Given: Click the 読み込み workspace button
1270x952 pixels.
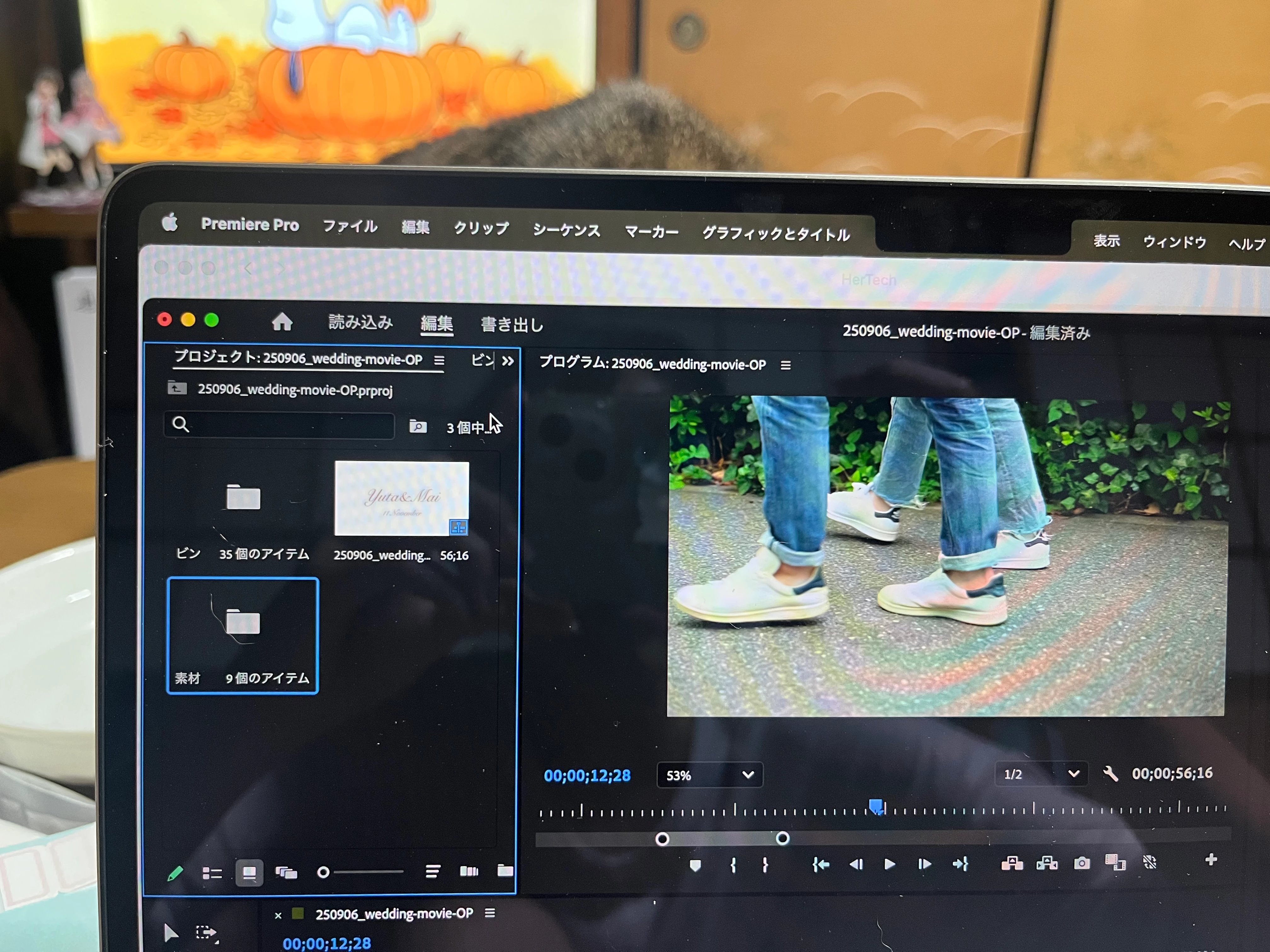Looking at the screenshot, I should (360, 322).
